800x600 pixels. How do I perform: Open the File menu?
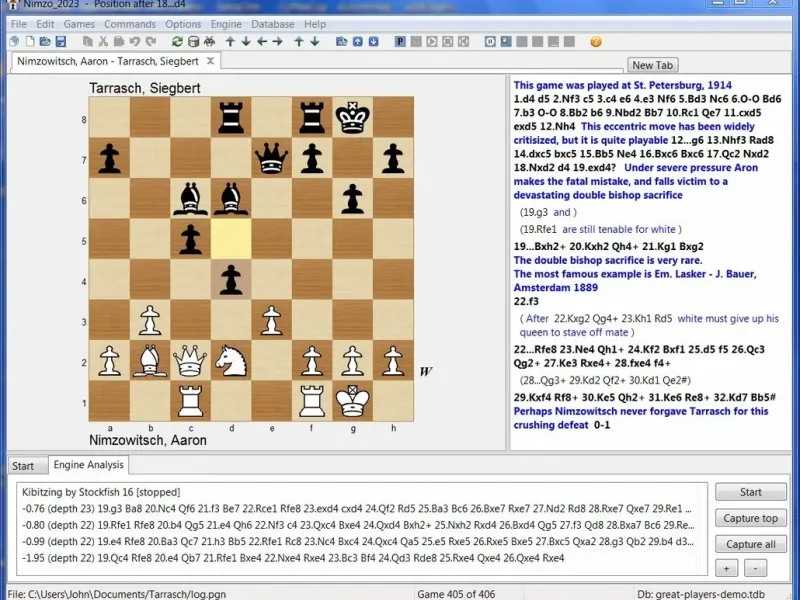point(18,24)
